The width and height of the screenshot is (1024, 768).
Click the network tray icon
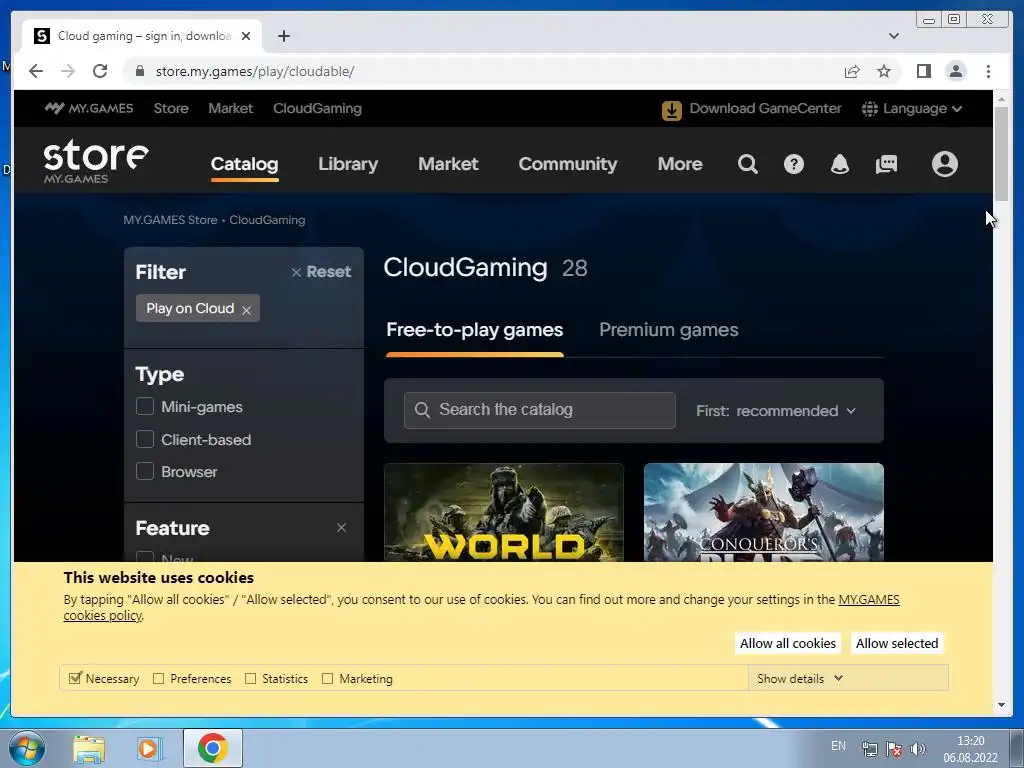(869, 749)
